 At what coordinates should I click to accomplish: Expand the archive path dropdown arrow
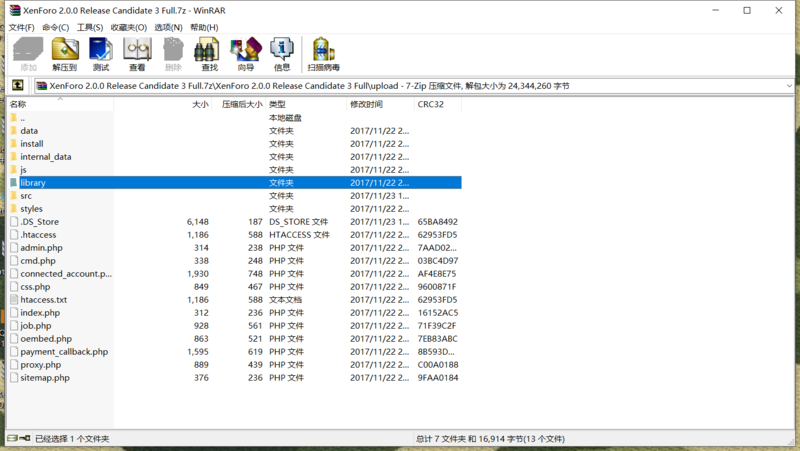click(x=790, y=86)
